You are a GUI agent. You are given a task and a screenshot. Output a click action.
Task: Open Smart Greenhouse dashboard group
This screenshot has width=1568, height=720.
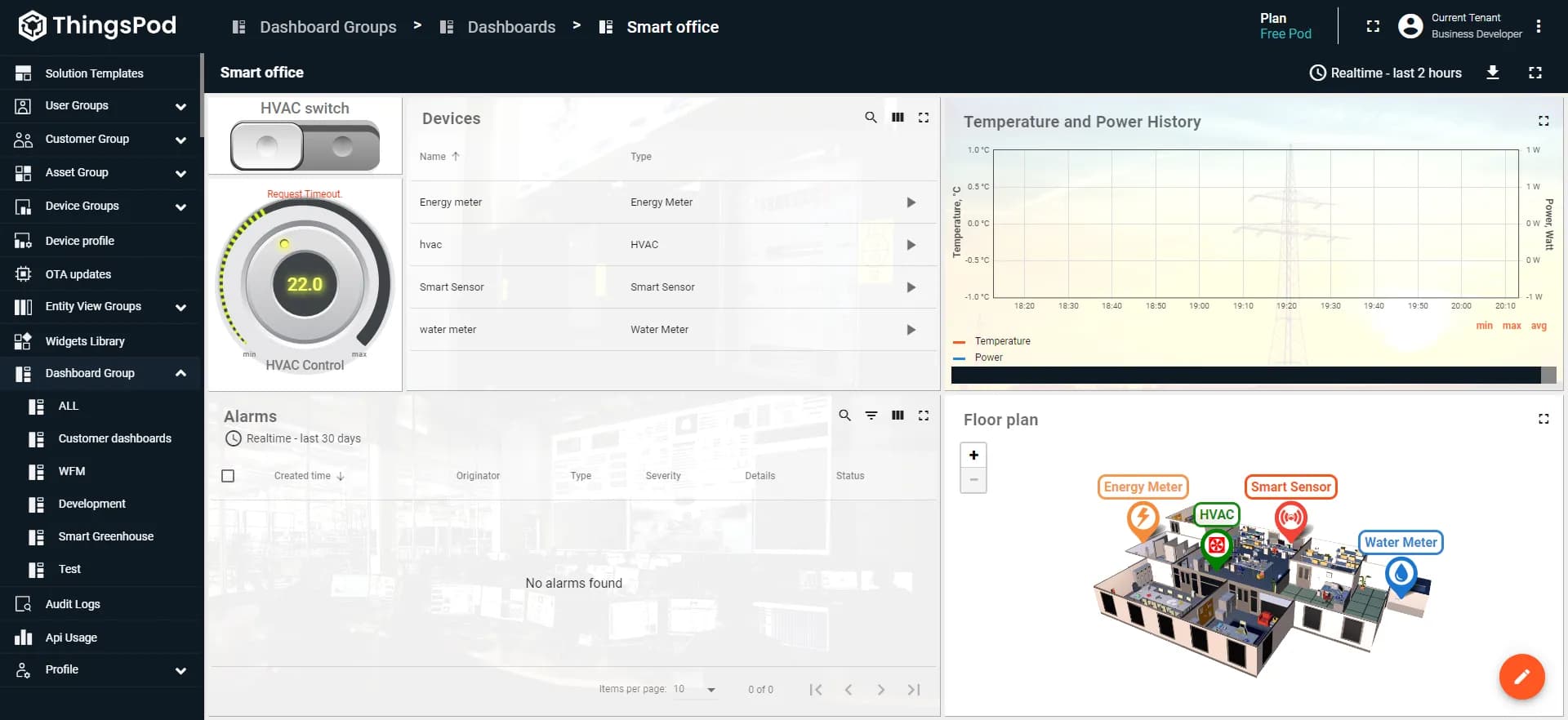[x=106, y=536]
